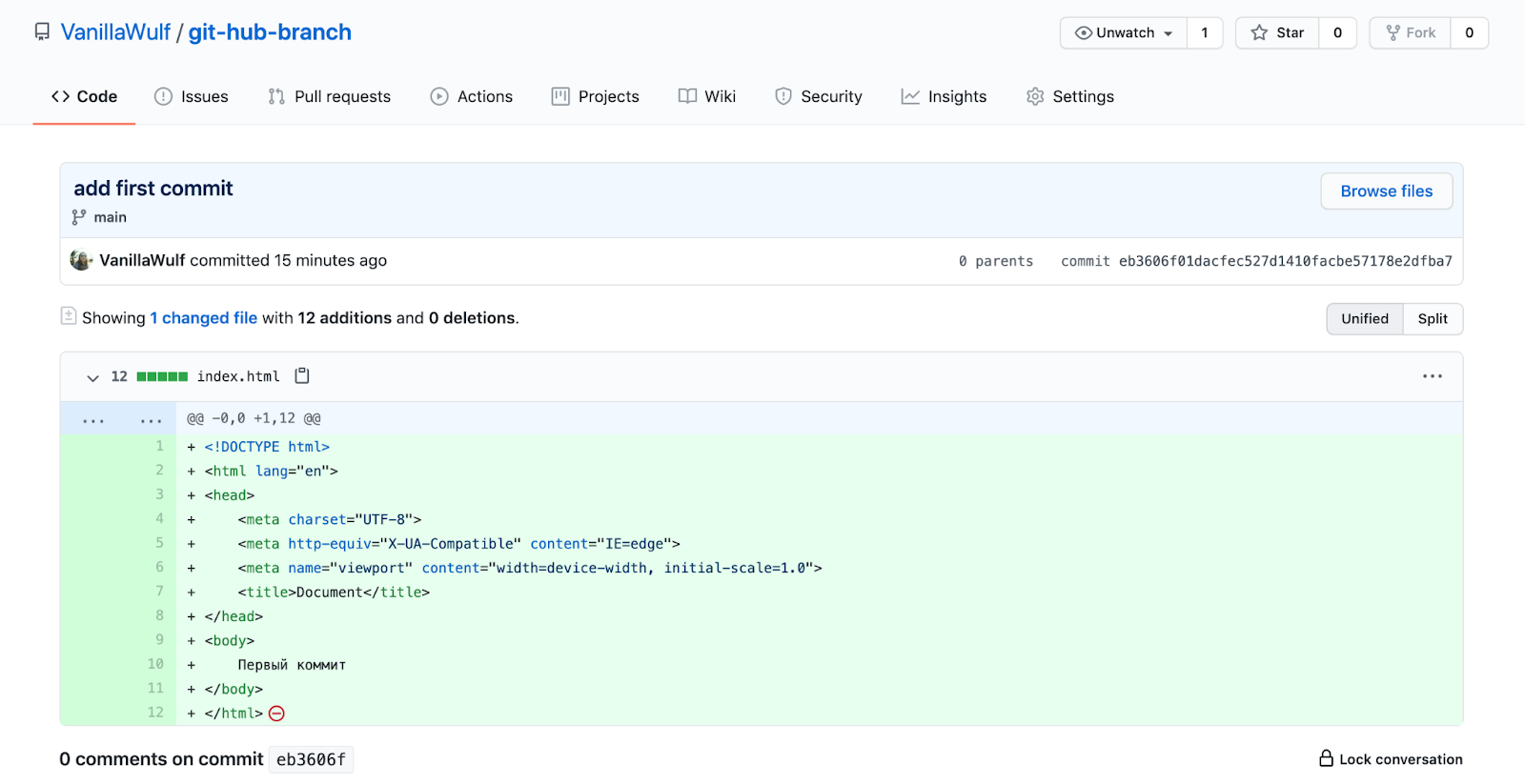
Task: Click the watchers count 1
Action: 1205,32
